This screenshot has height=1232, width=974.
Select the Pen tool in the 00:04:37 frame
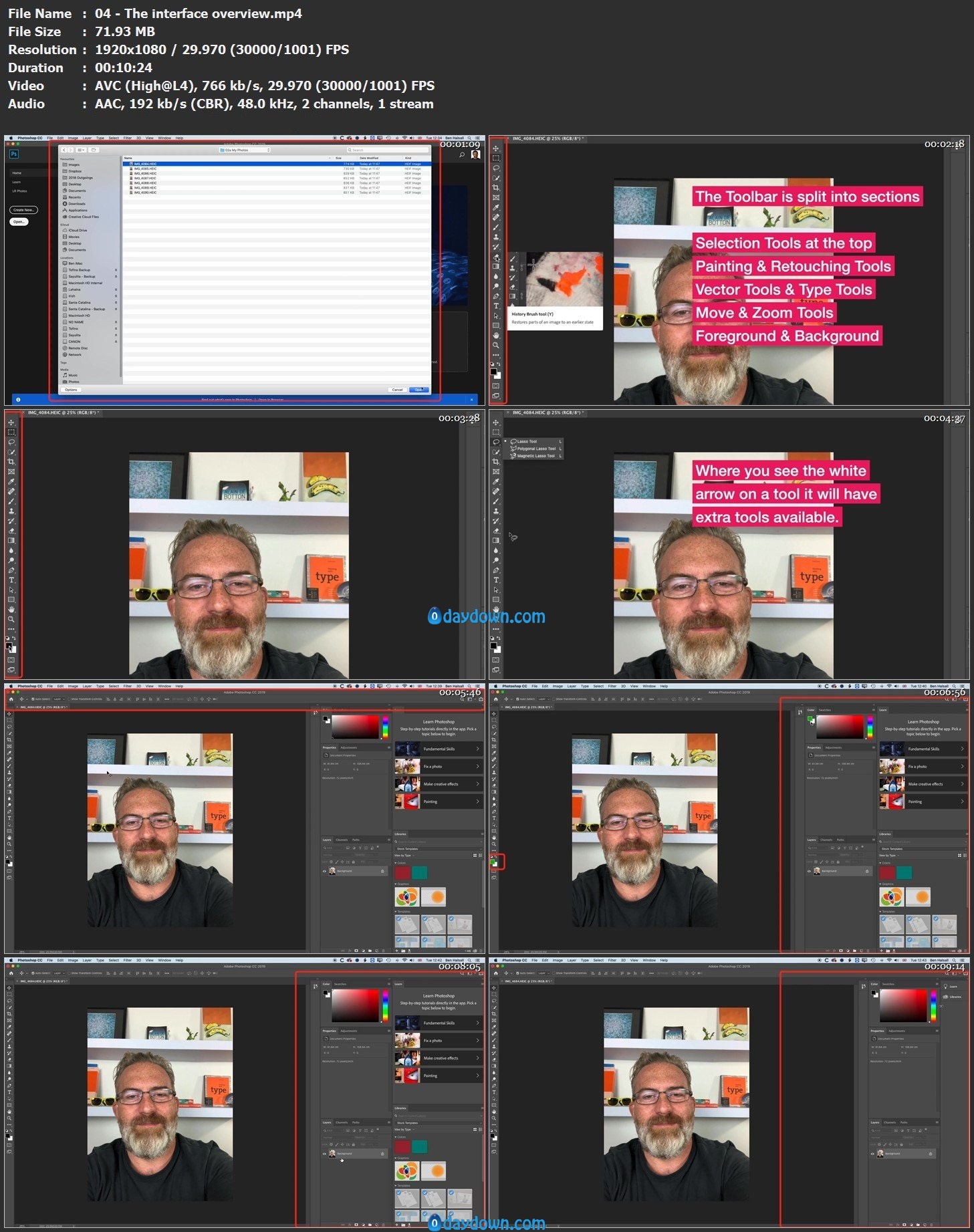[495, 570]
